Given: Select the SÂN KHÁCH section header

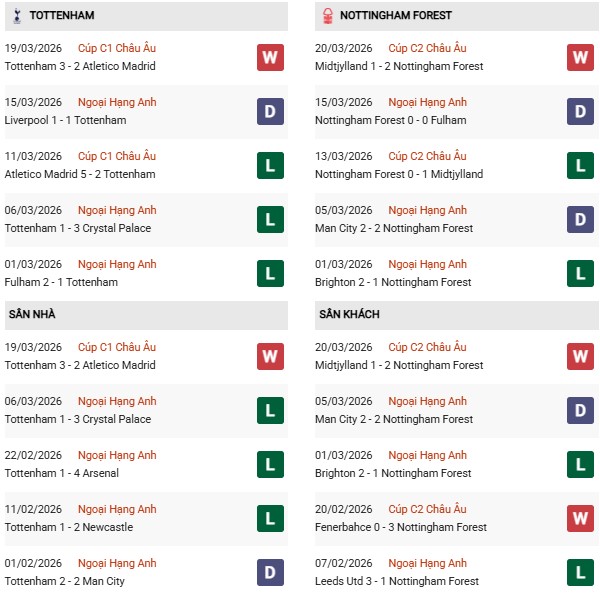Looking at the screenshot, I should (x=349, y=314).
